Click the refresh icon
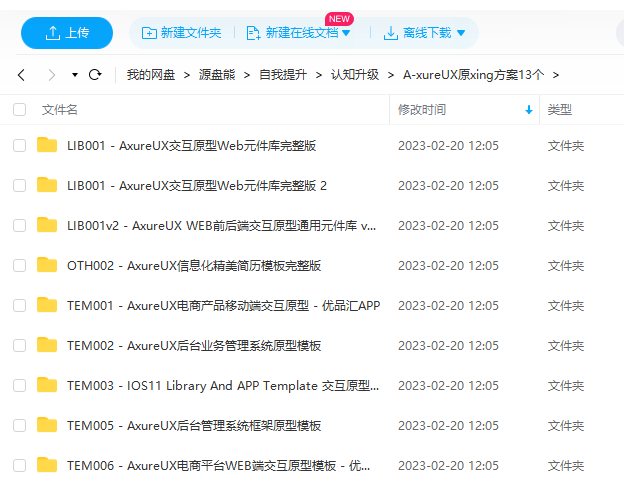624x488 pixels. (96, 75)
